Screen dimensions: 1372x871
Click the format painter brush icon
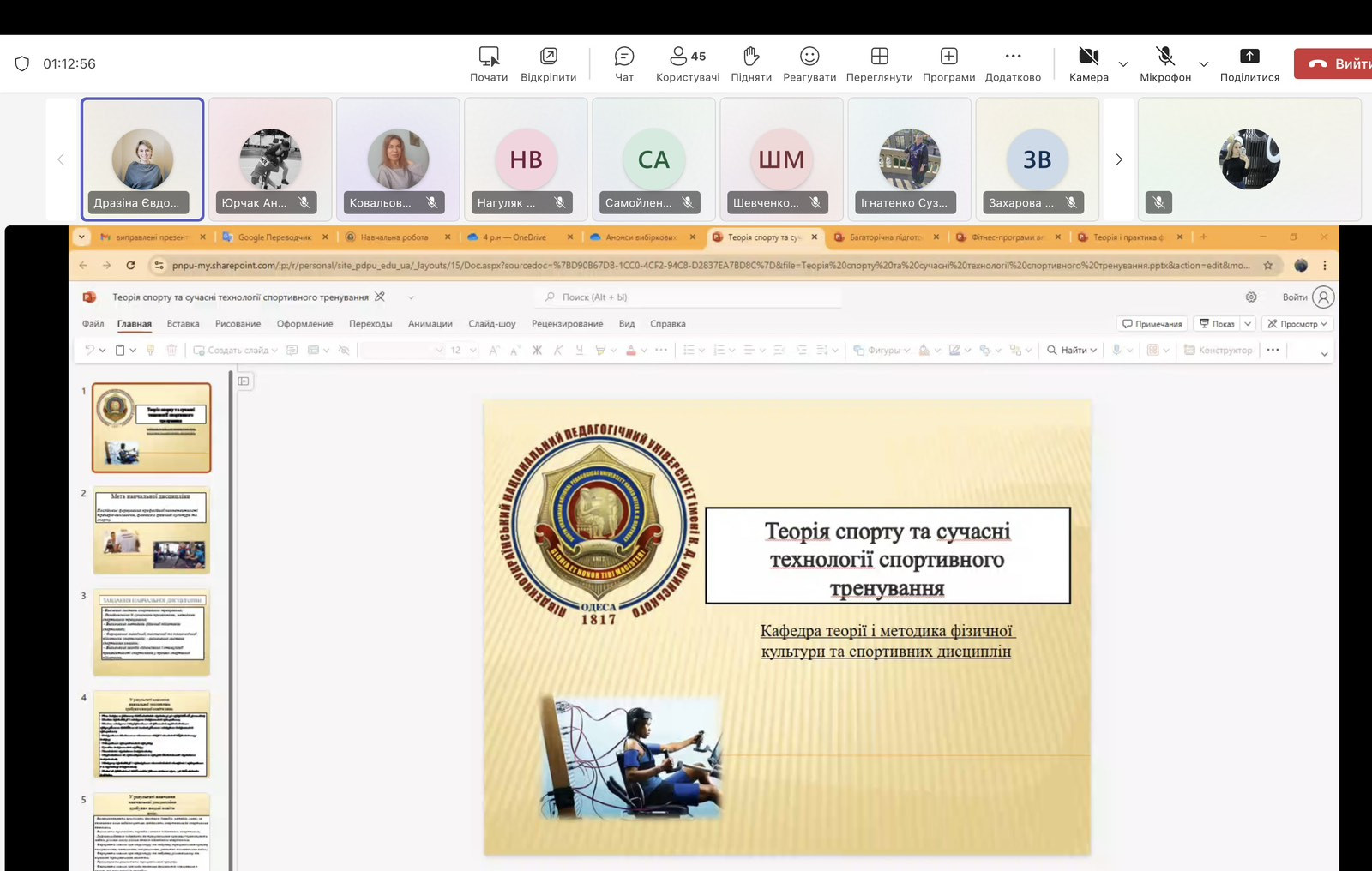point(150,350)
